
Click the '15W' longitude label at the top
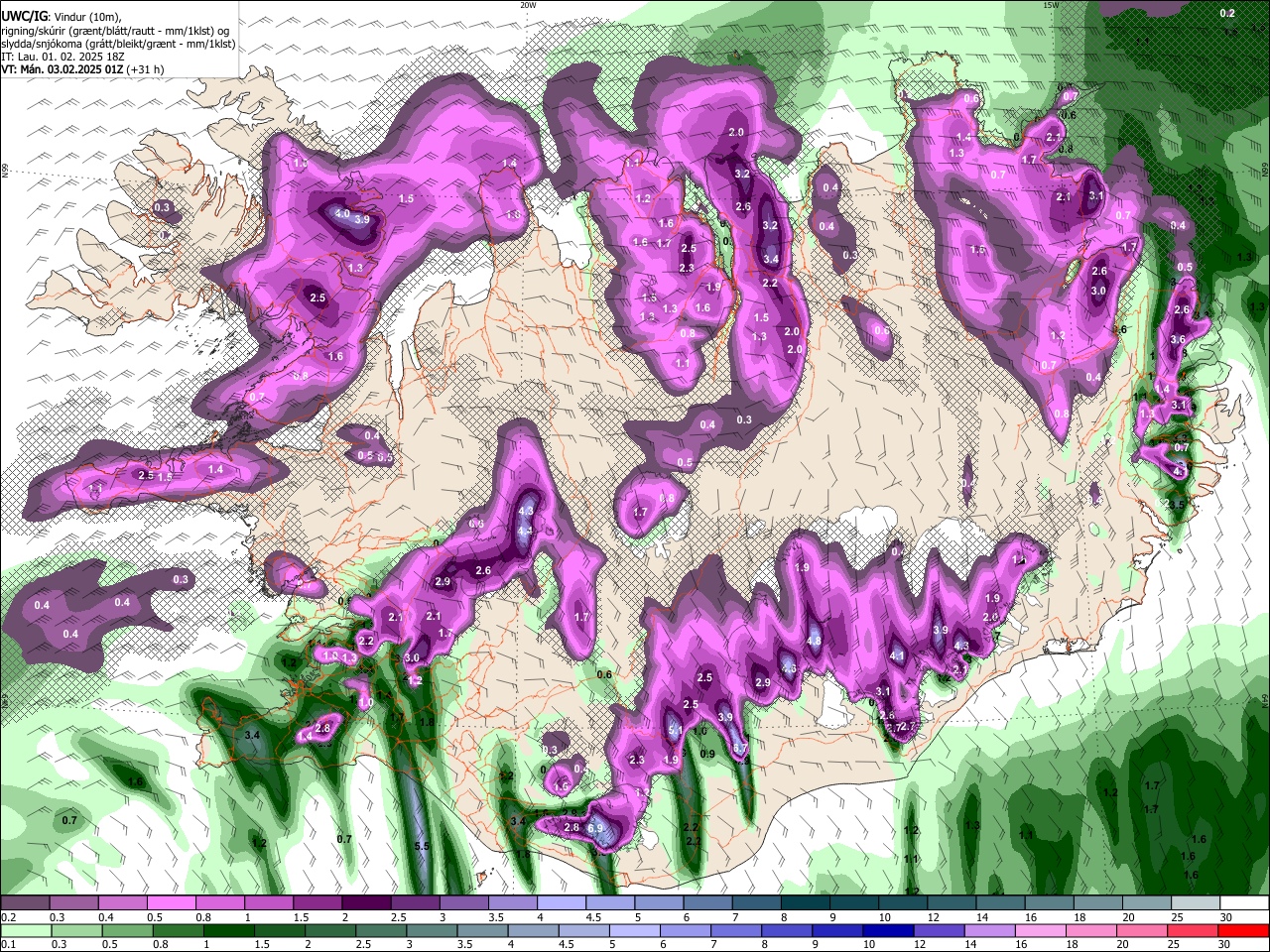[x=1050, y=5]
